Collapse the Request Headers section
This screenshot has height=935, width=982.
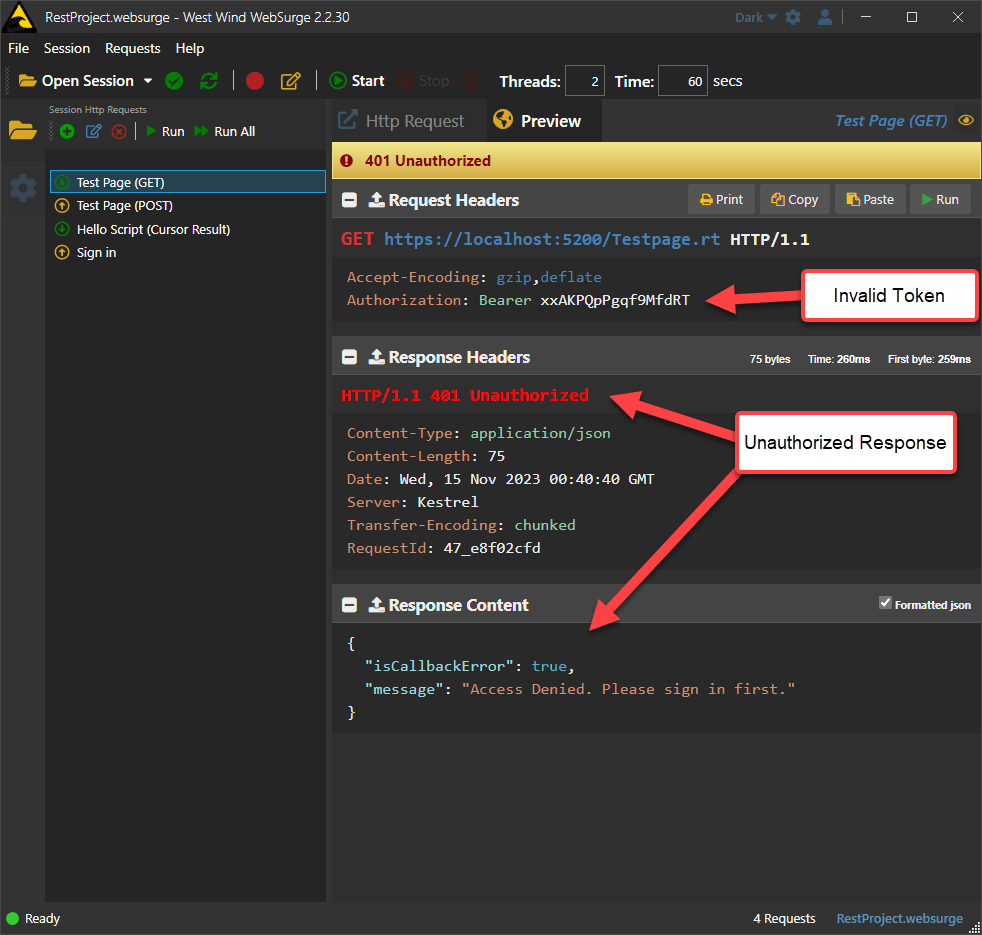[349, 200]
